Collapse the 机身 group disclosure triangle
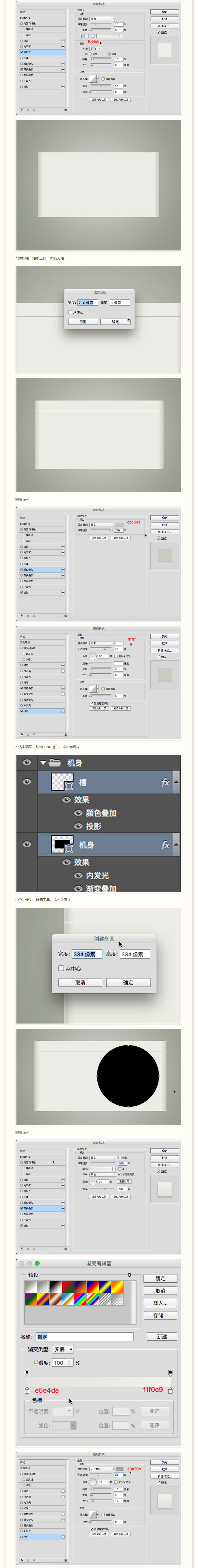Viewport: 198px width, 1568px height. pyautogui.click(x=43, y=763)
